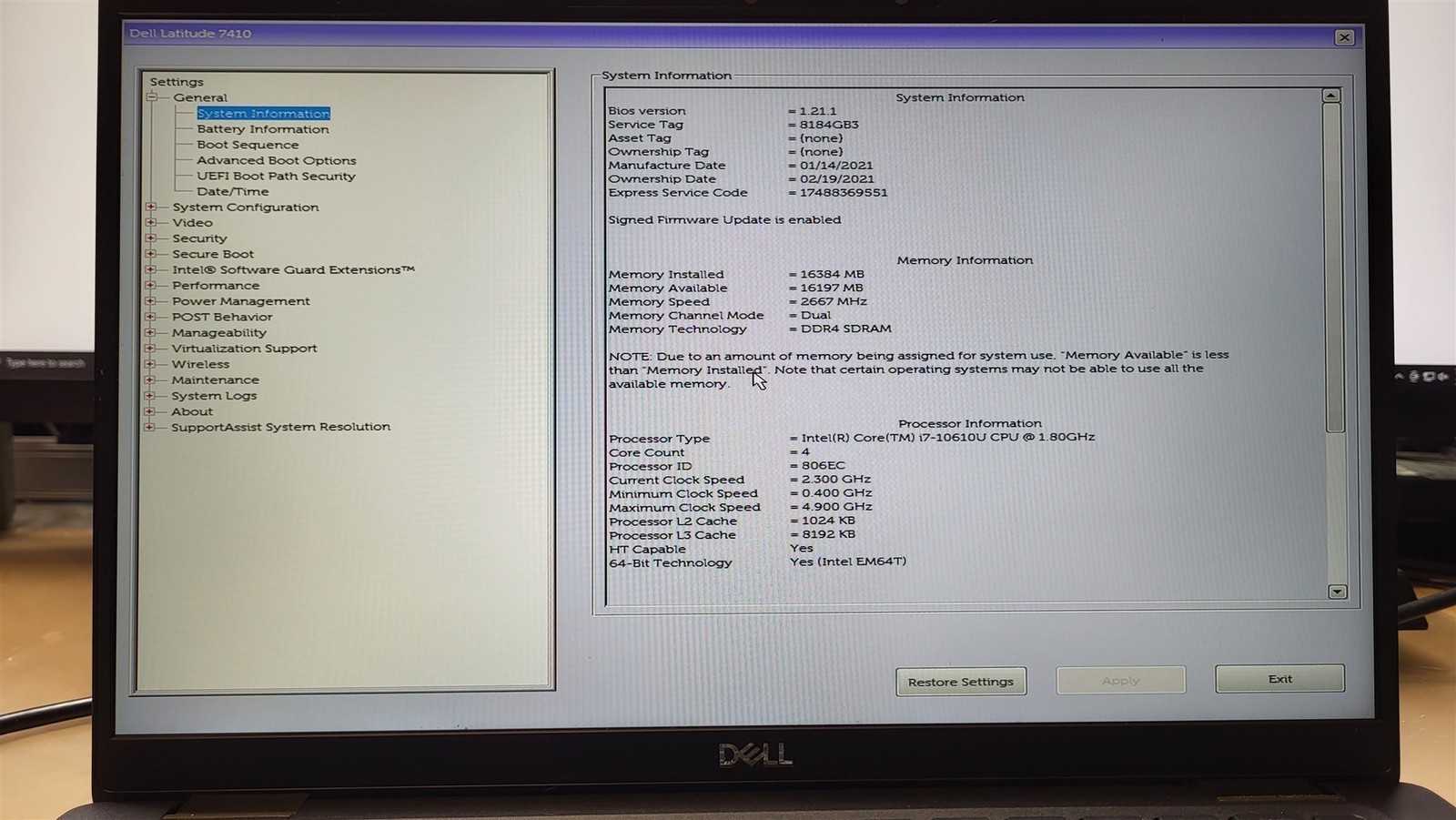Viewport: 1456px width, 820px height.
Task: Expand the Wireless node
Action: click(151, 364)
